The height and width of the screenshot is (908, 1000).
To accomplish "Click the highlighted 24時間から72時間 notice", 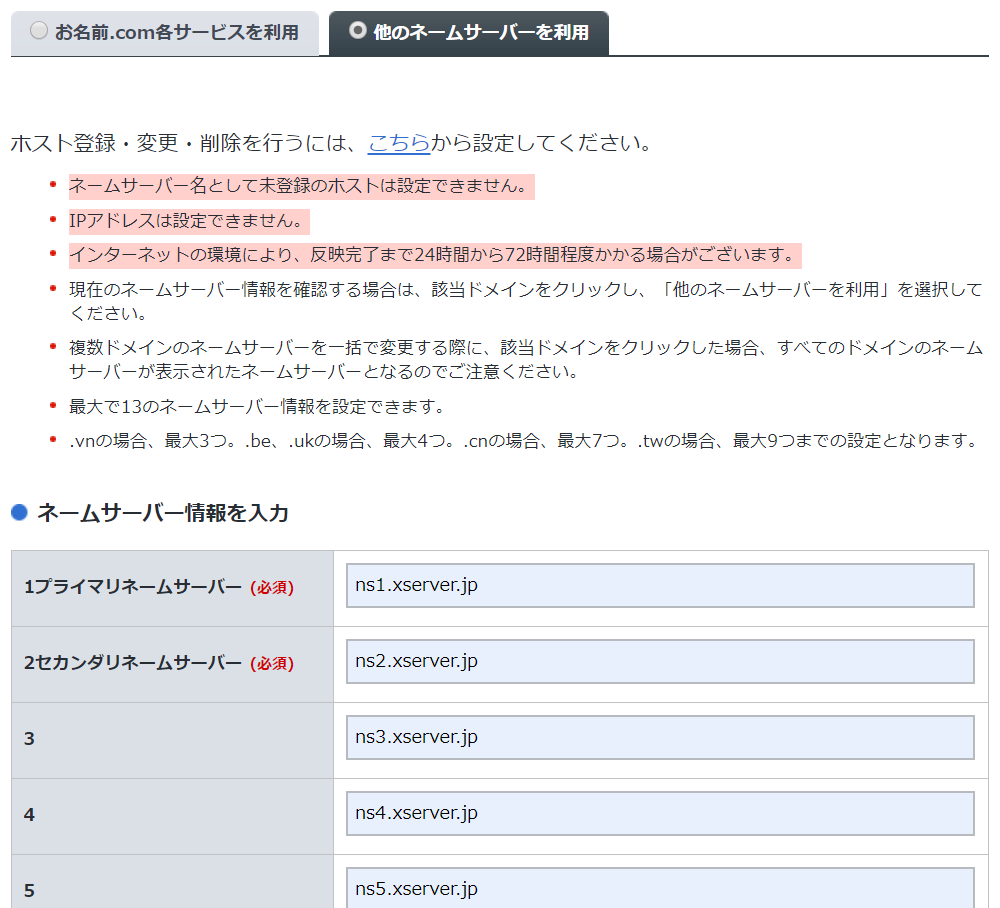I will [x=434, y=255].
